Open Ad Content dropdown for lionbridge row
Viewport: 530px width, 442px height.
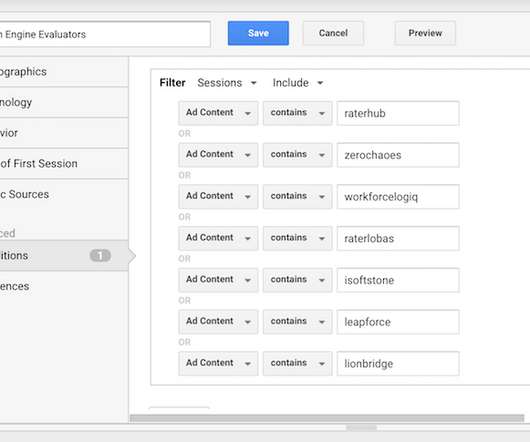218,363
